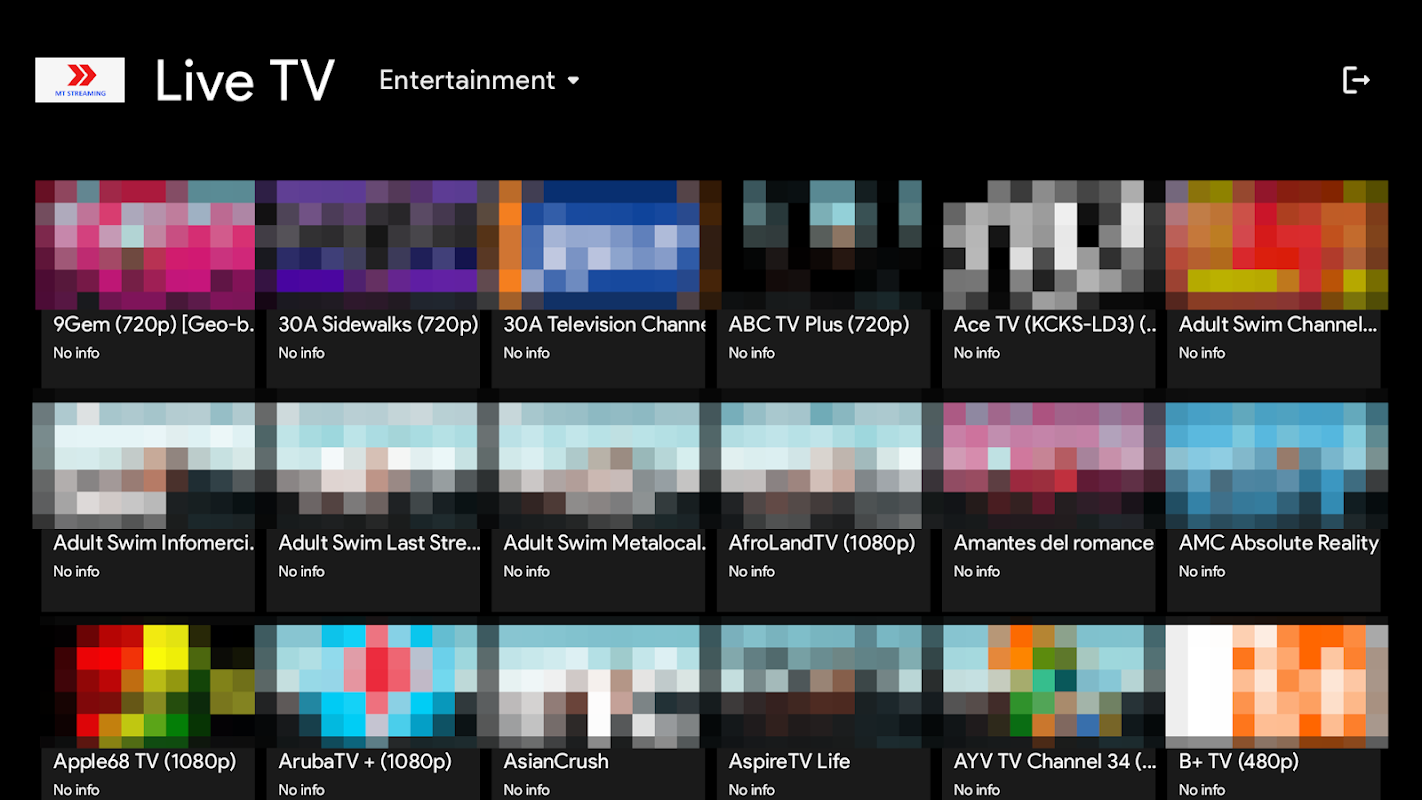
Task: Select the B+ TV (480p) title
Action: click(x=1239, y=761)
